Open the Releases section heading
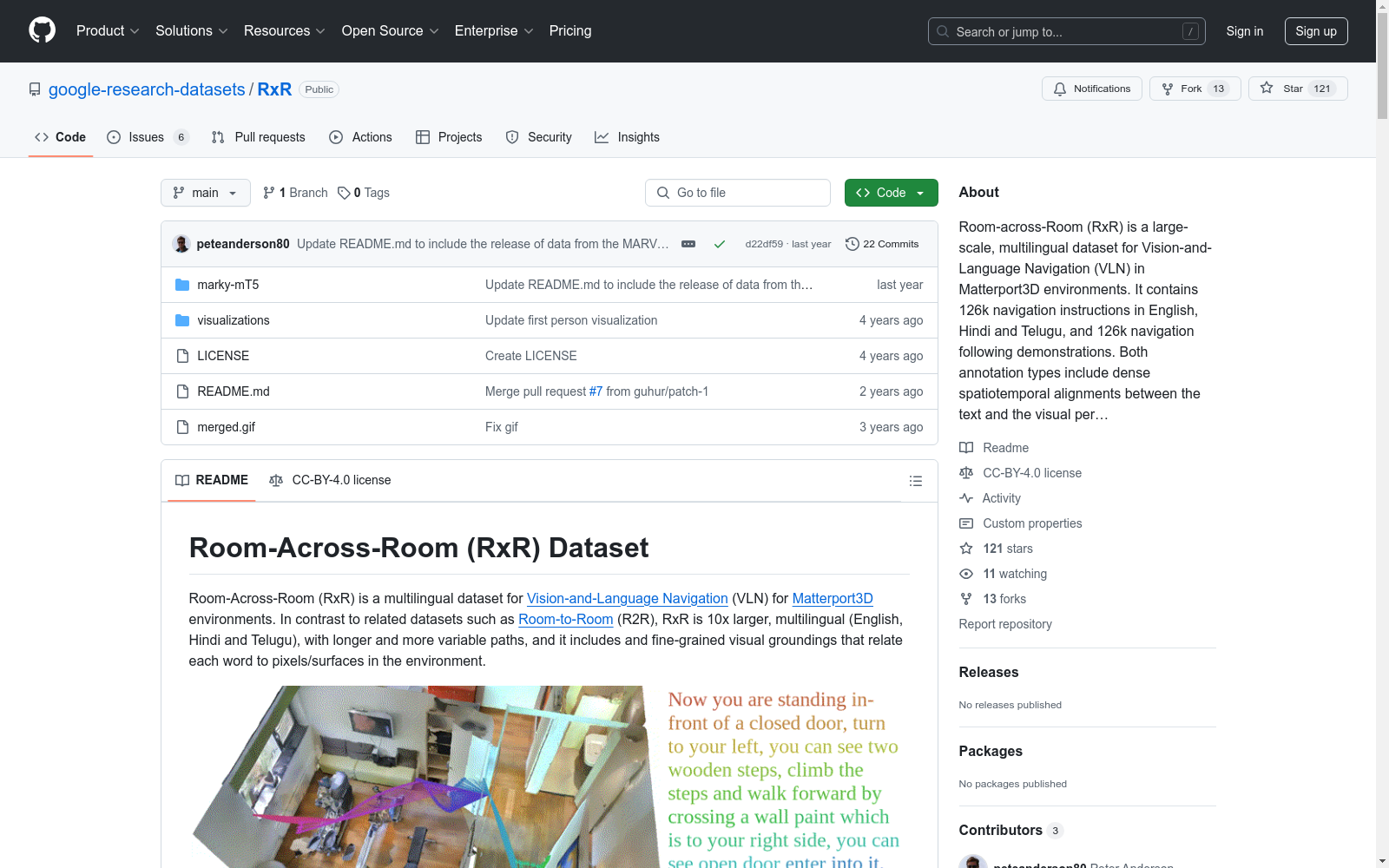1389x868 pixels. (989, 672)
